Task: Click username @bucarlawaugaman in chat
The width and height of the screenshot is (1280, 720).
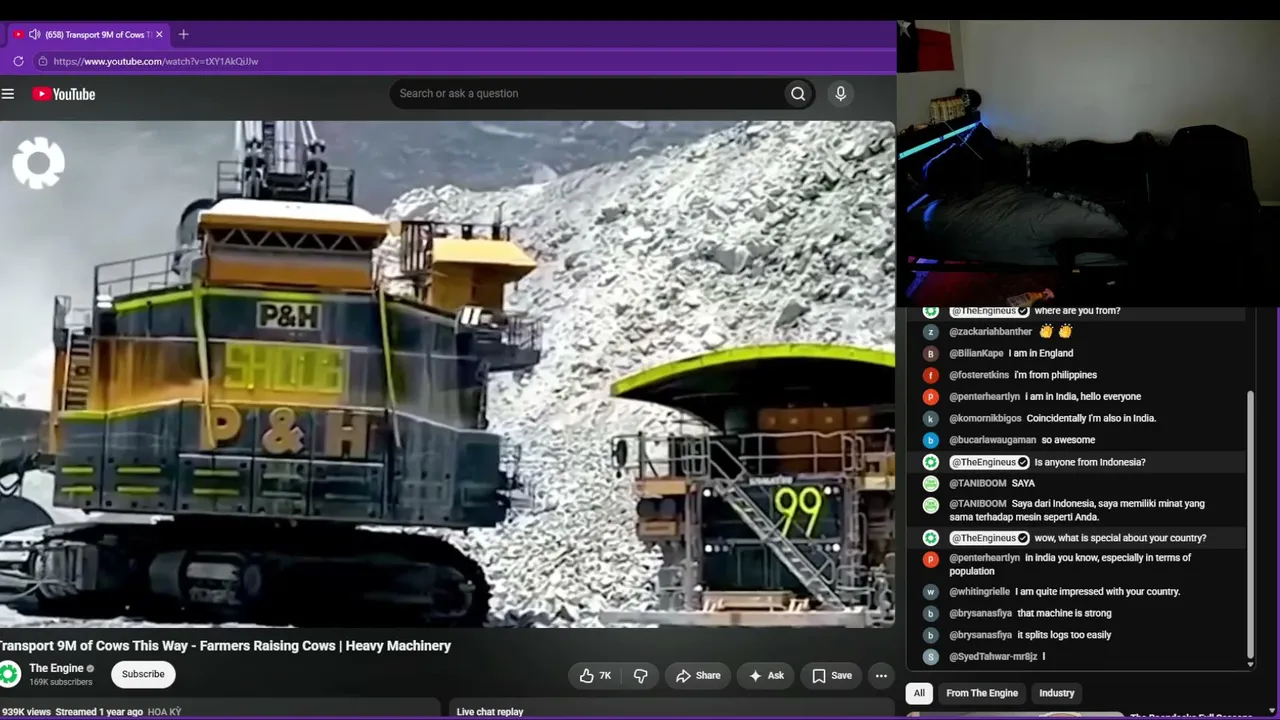Action: pos(993,440)
